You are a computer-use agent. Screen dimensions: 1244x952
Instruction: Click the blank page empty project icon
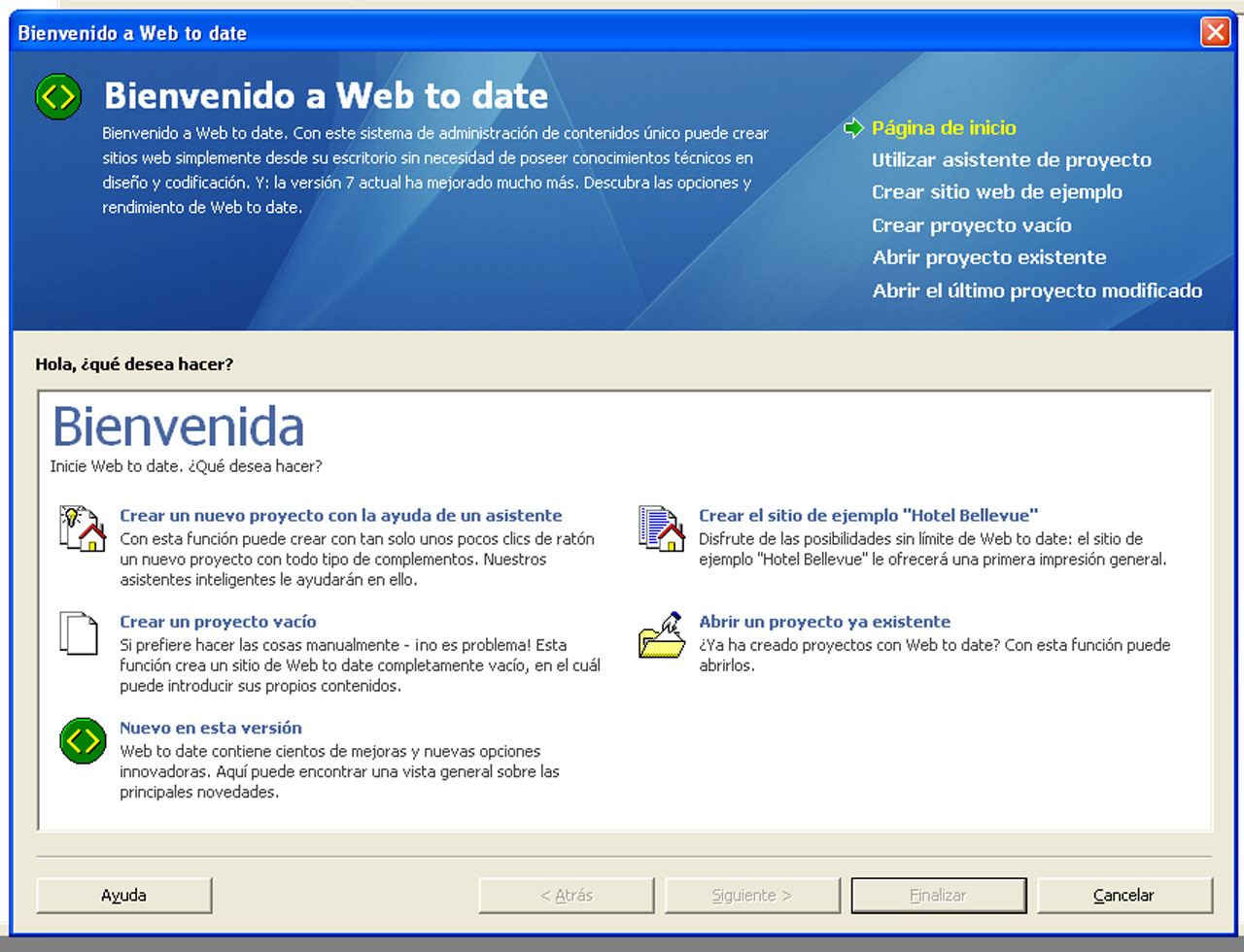79,633
